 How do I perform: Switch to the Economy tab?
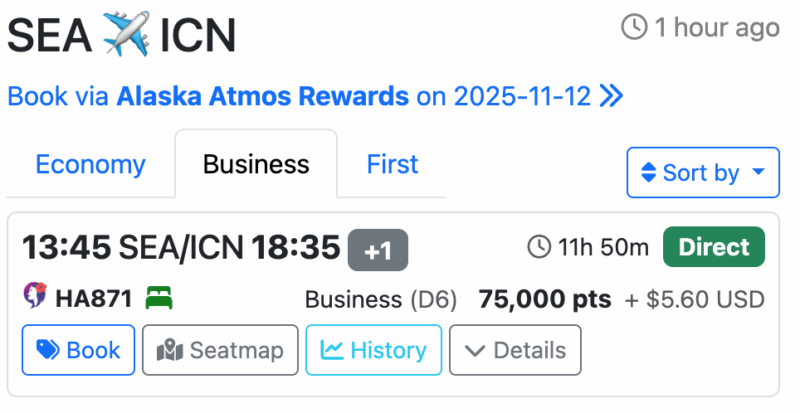coord(90,164)
